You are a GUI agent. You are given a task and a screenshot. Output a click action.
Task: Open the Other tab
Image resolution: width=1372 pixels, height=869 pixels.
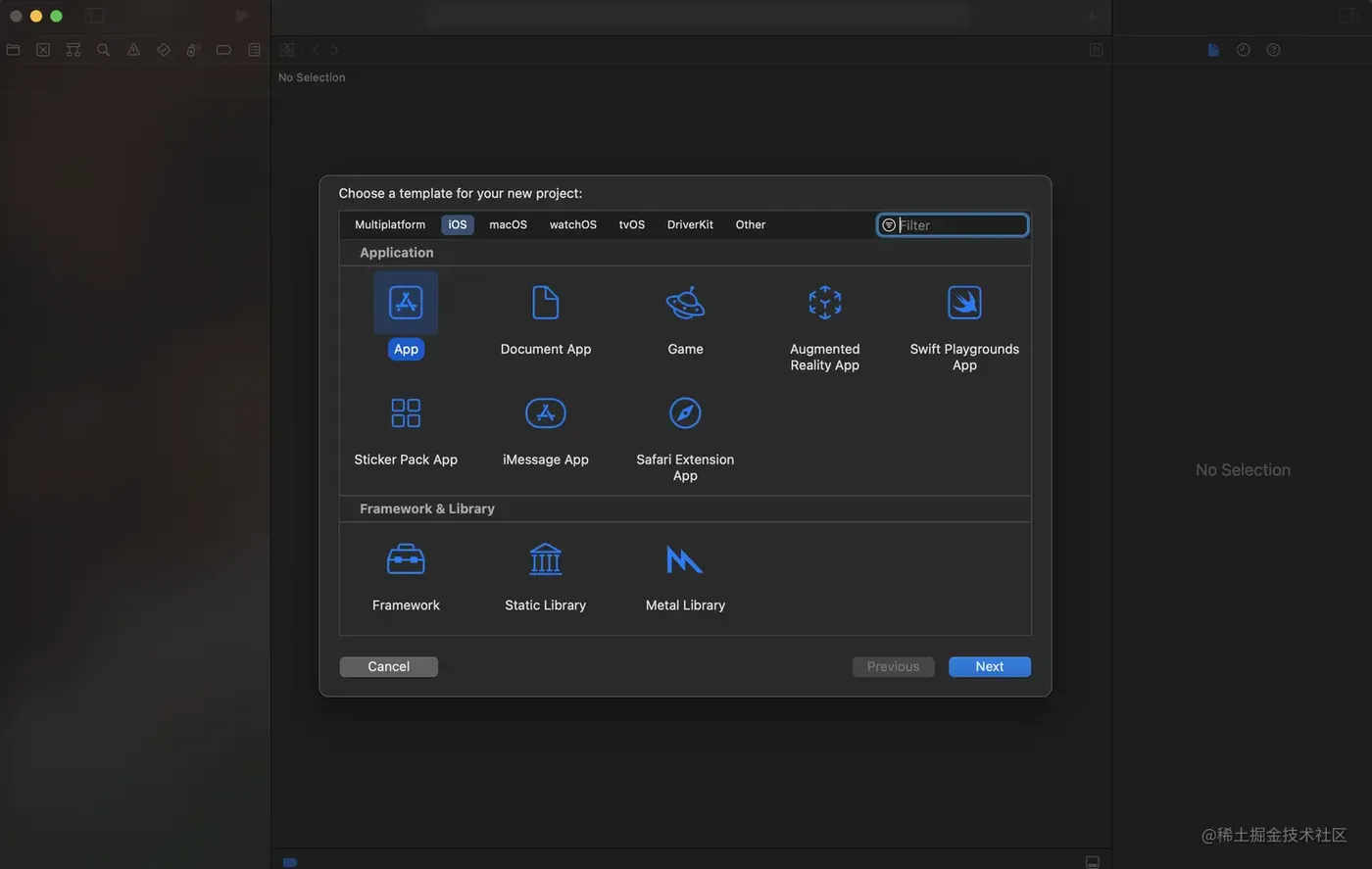click(751, 225)
